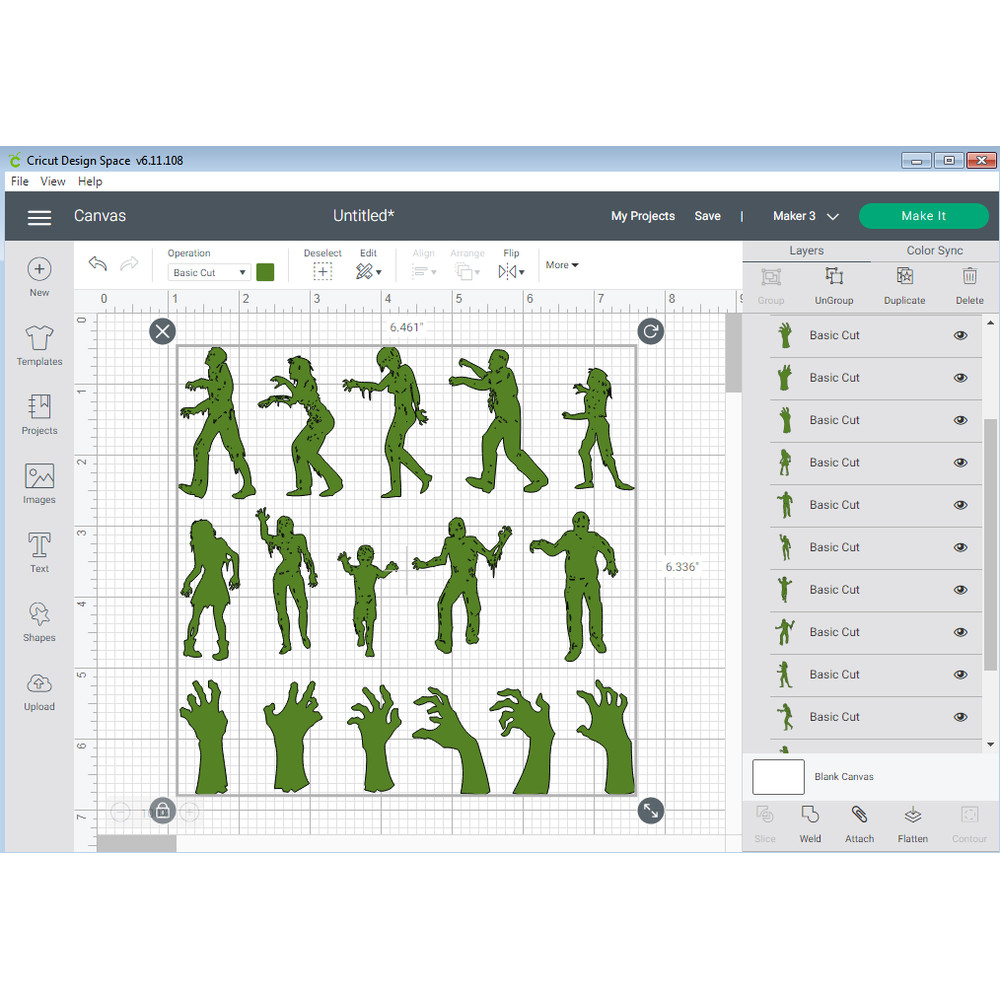Open the More dropdown in the toolbar
The height and width of the screenshot is (1000, 1000).
(x=561, y=264)
